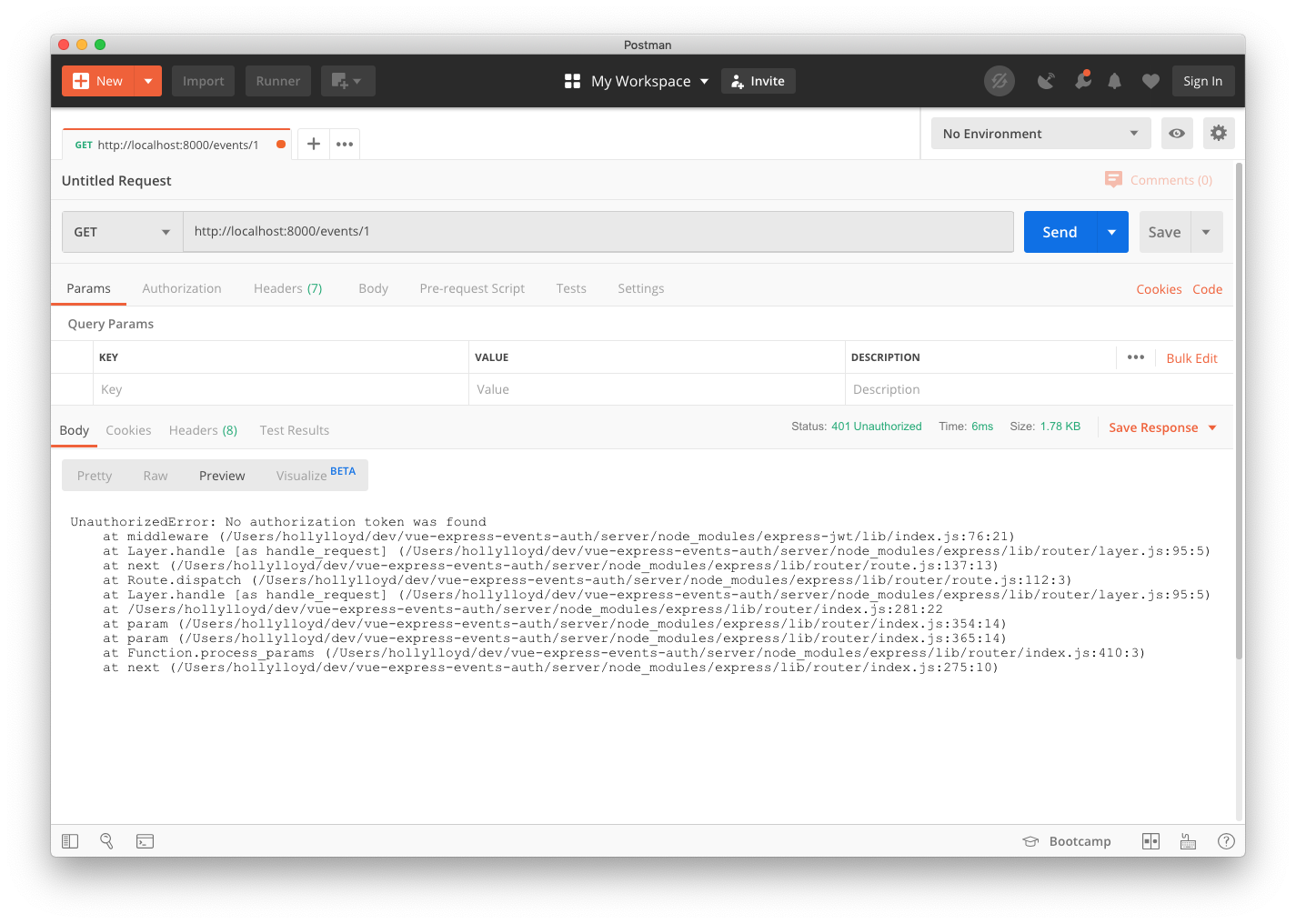Open the Cookies link
The width and height of the screenshot is (1296, 924).
point(1159,289)
